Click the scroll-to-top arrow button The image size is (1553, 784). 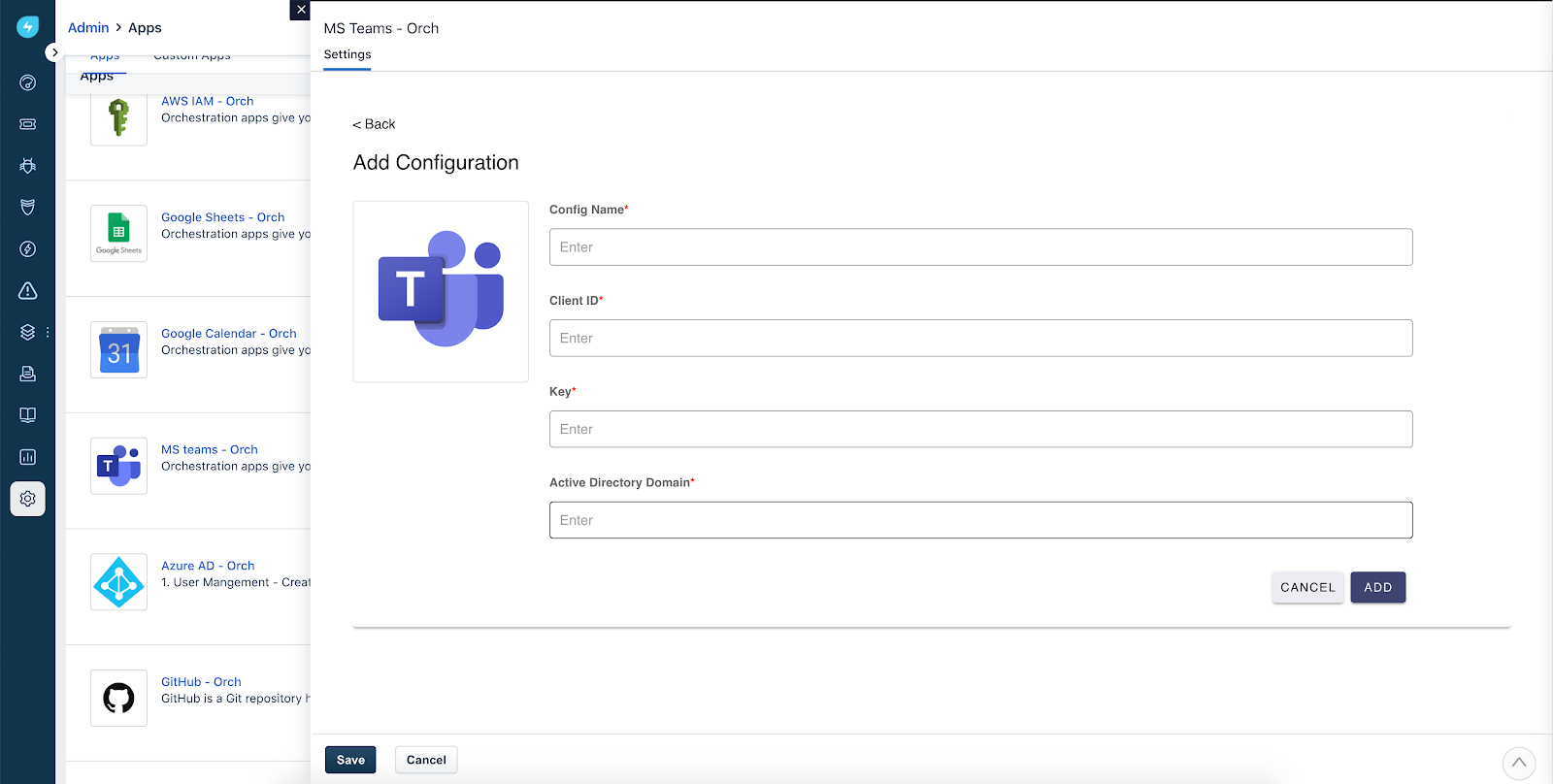pos(1519,763)
